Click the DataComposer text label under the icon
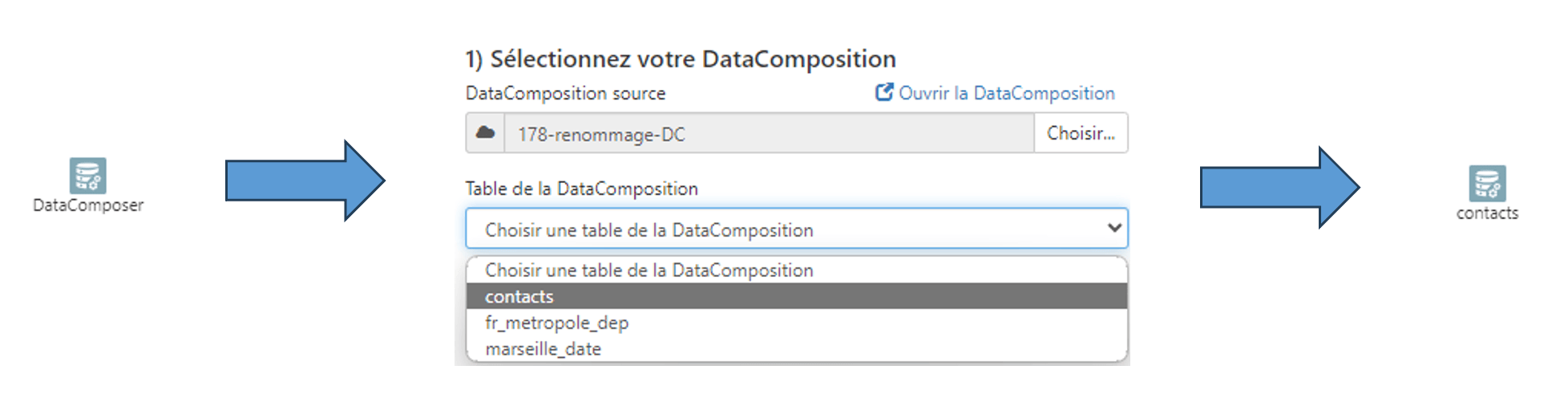 [x=88, y=205]
